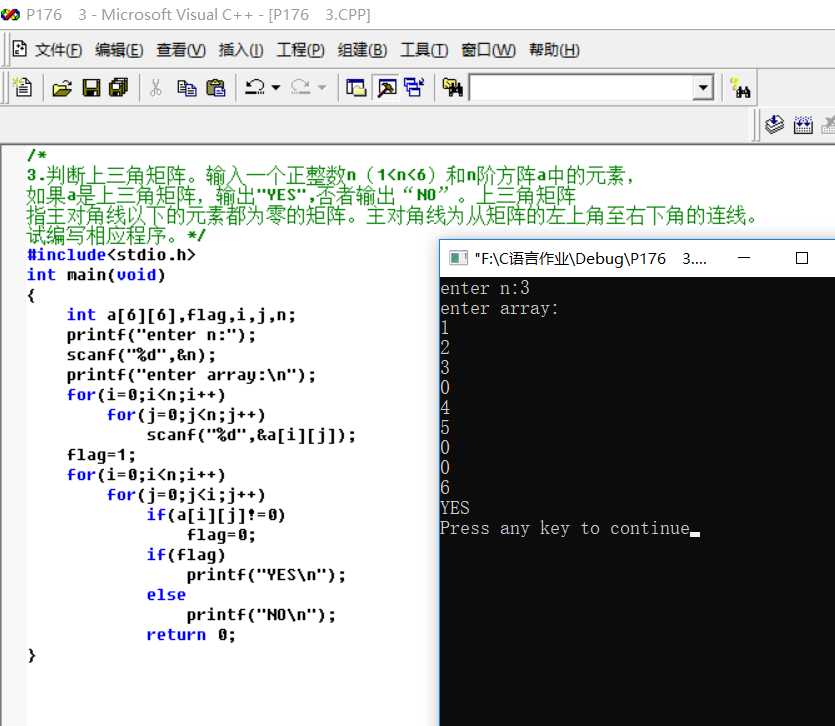
Task: Click the 'if(a[i][j]!=0)' code line
Action: pos(216,515)
